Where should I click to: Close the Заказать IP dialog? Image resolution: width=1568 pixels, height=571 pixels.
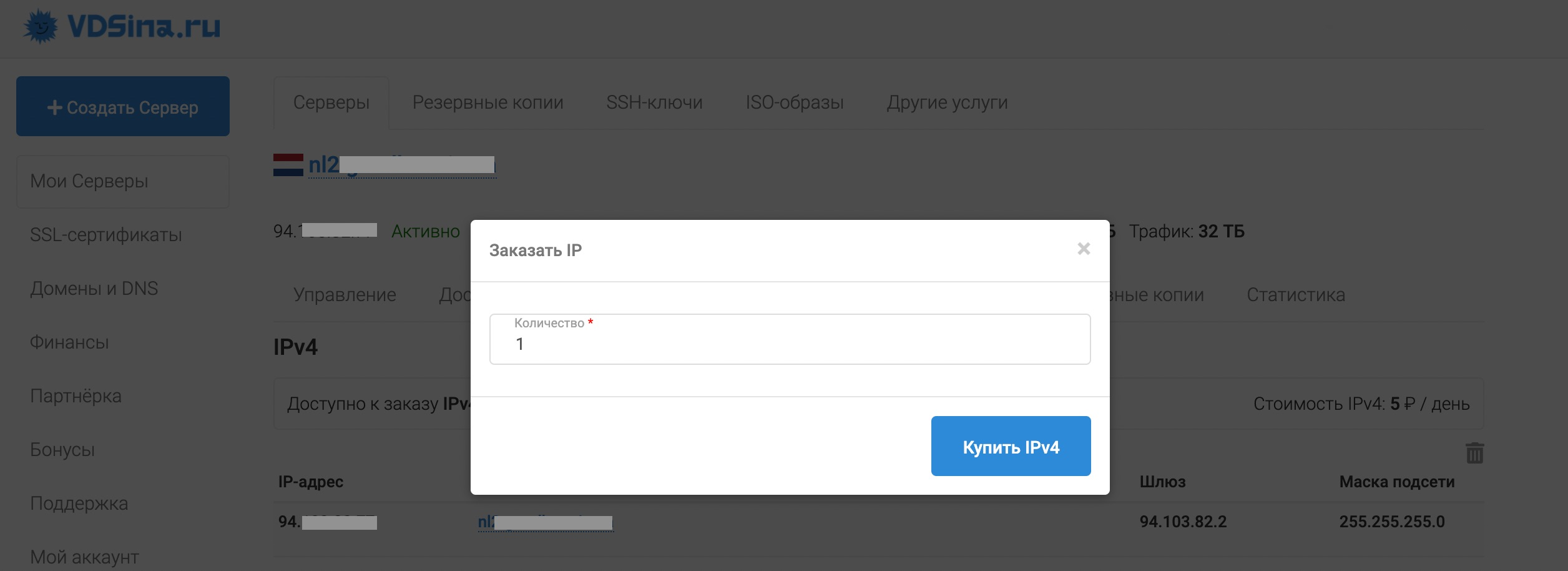click(x=1084, y=249)
